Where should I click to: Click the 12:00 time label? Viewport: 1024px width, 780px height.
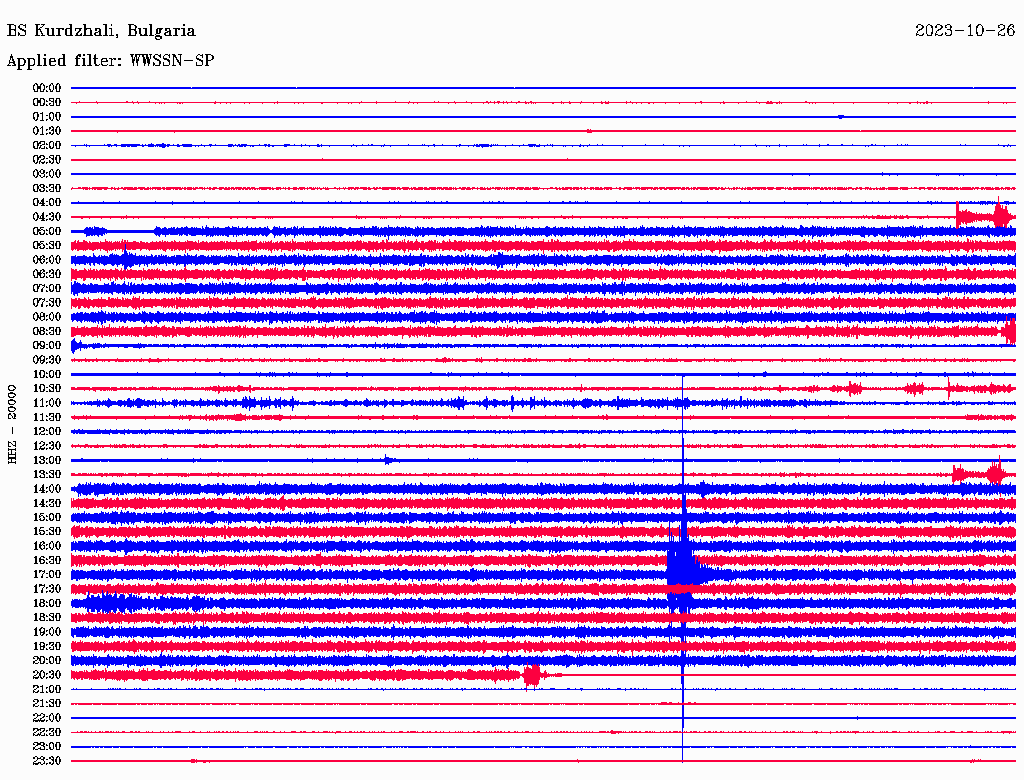(46, 431)
